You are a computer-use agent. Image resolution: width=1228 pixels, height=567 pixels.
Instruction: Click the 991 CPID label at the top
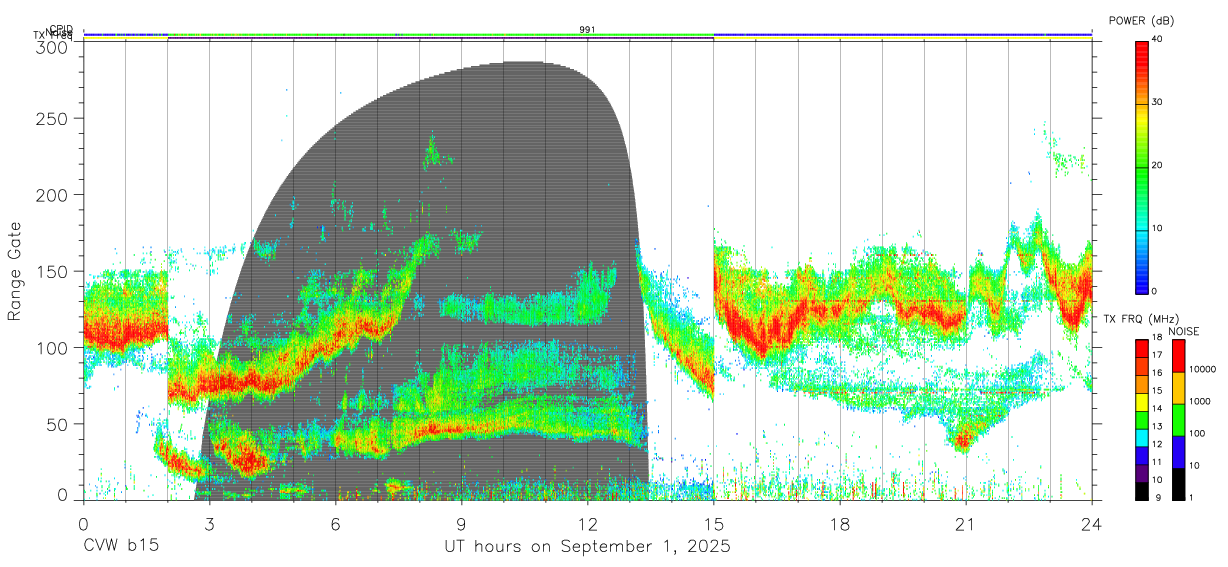588,30
